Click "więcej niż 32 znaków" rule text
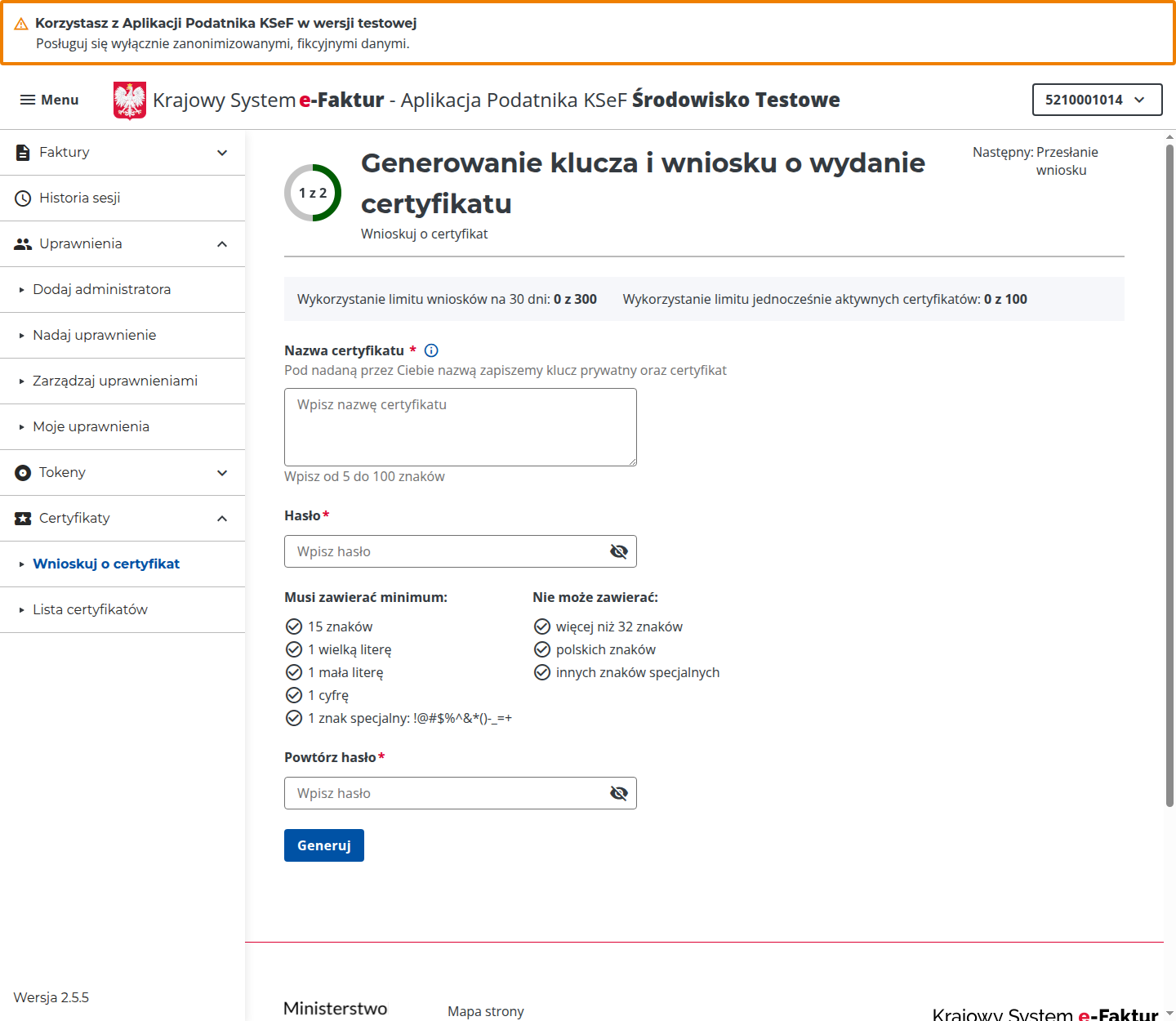This screenshot has width=1176, height=1021. [619, 626]
